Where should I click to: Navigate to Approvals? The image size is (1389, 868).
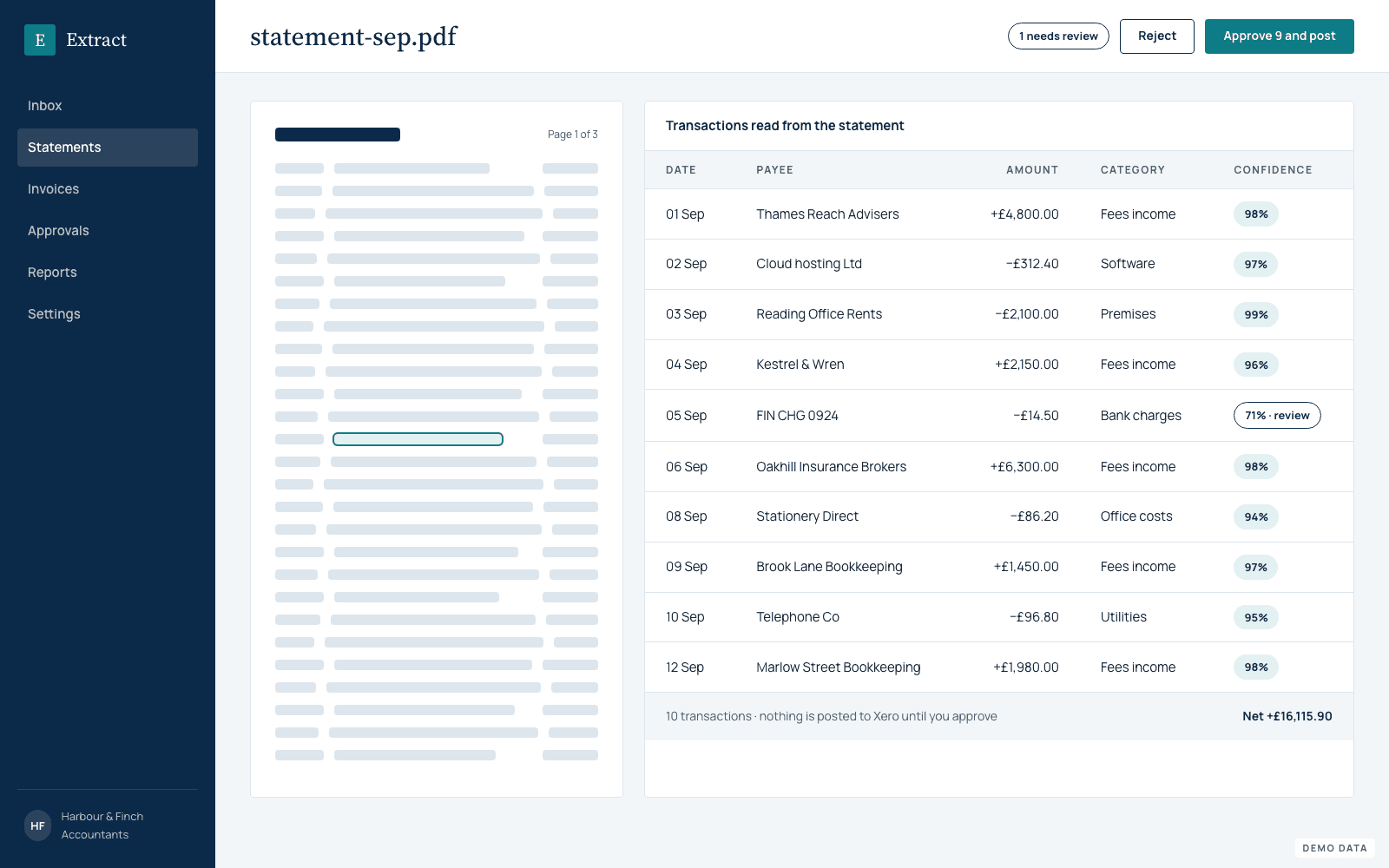pyautogui.click(x=108, y=231)
